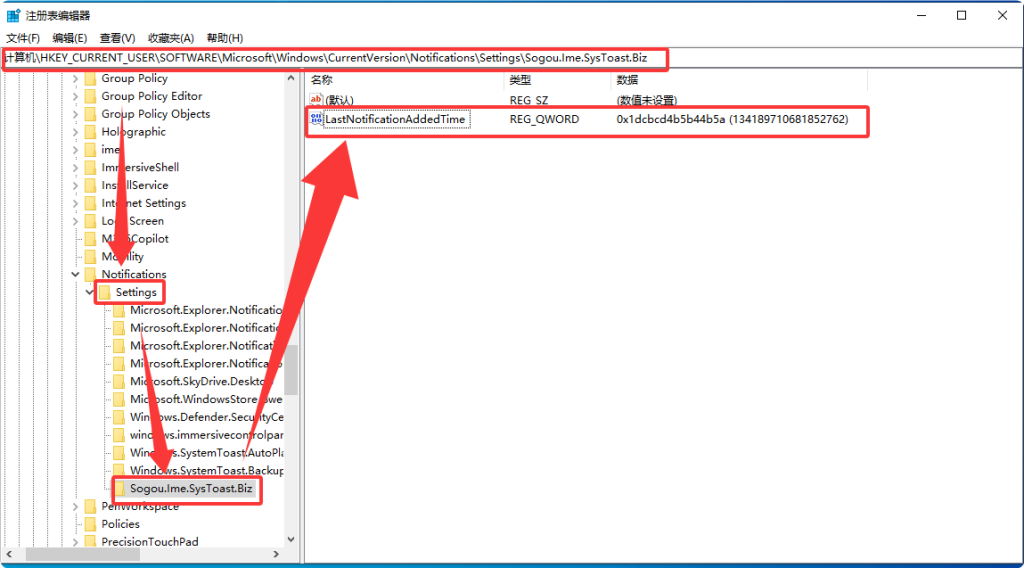
Task: Click the 0x1dcbcd4b5b44b5a data cell
Action: (x=732, y=119)
